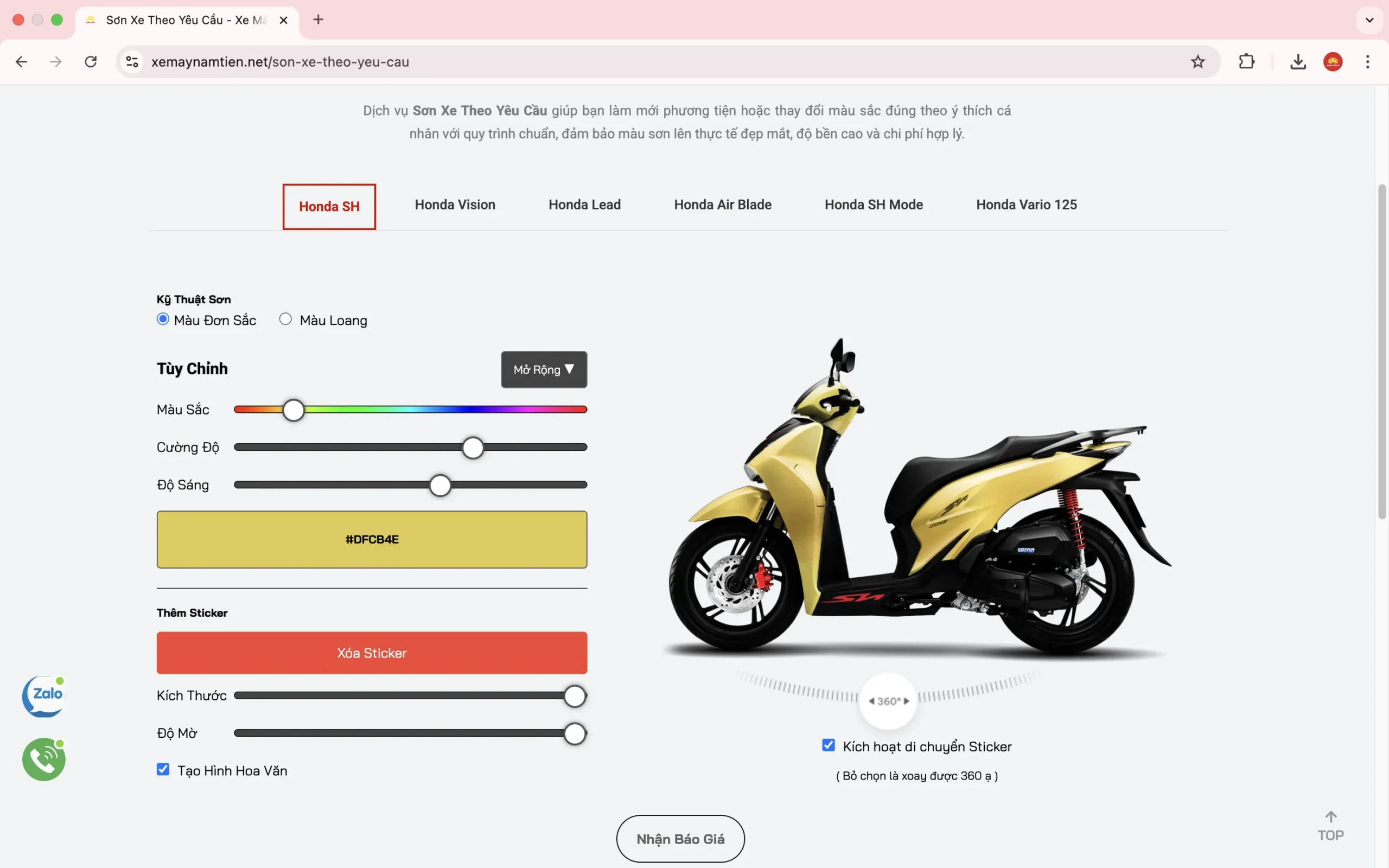Uncheck Tạo Hình Hoa Văn checkbox
This screenshot has width=1389, height=868.
pos(163,769)
